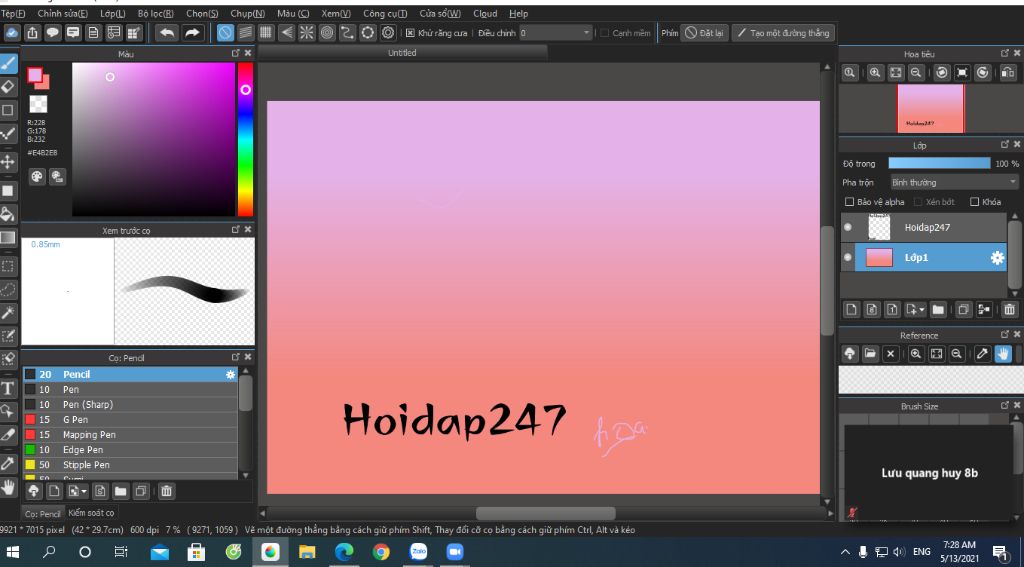
Task: Switch to Kiểm soát cọ tab
Action: (x=91, y=513)
